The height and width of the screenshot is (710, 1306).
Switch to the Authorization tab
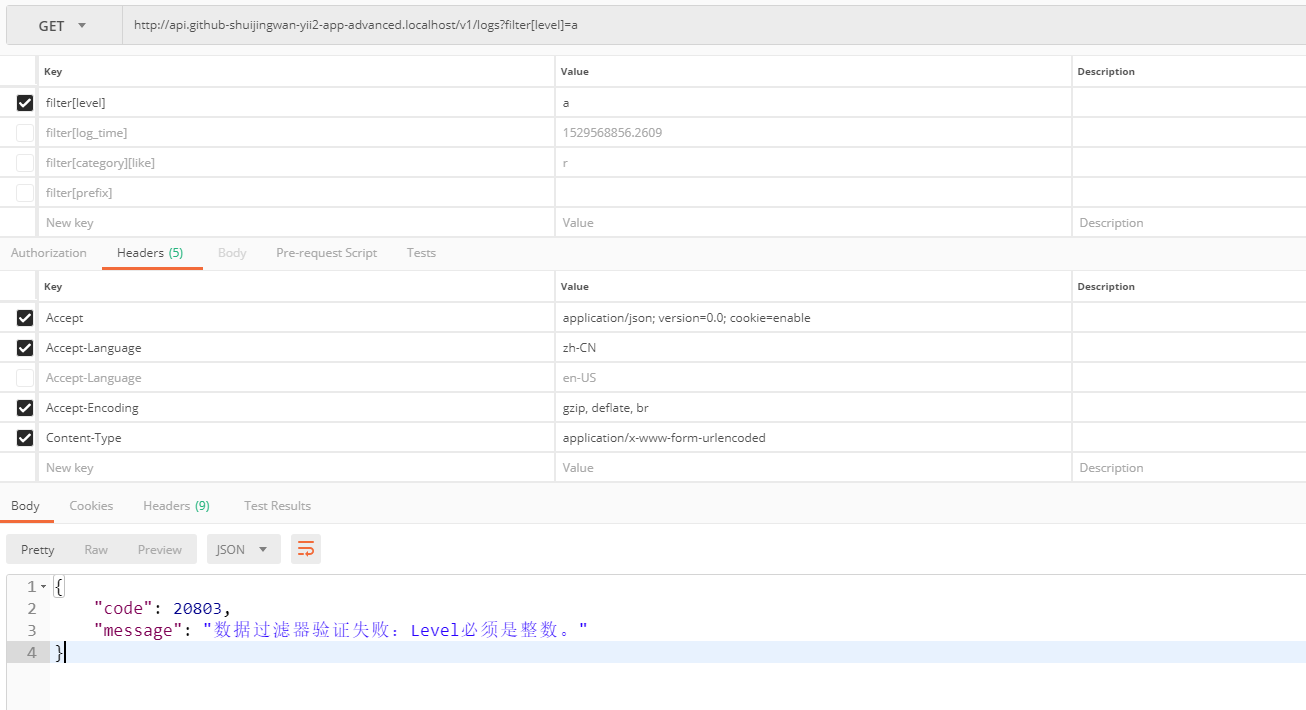(x=49, y=253)
